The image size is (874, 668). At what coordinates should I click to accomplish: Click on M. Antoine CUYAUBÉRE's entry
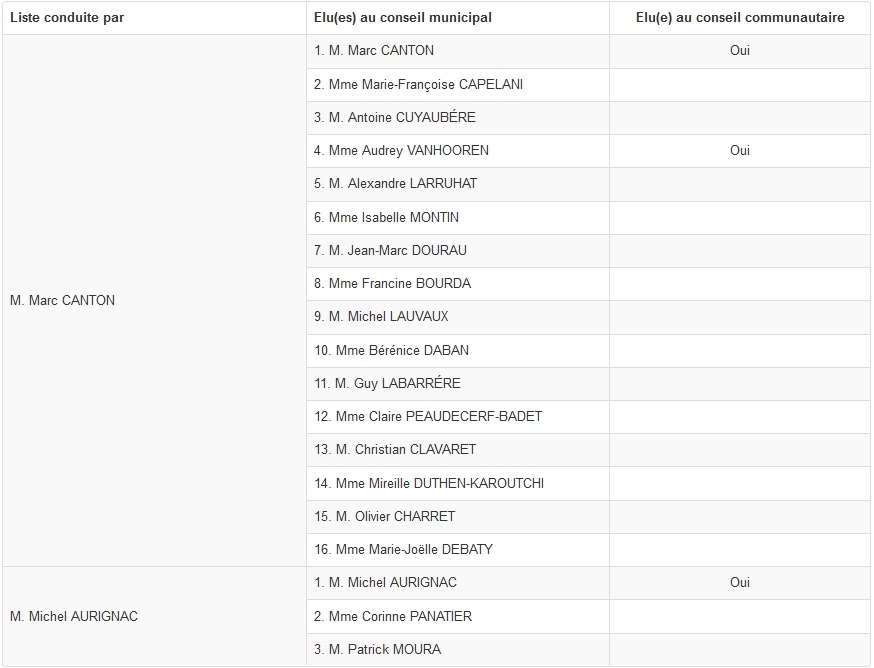[394, 117]
